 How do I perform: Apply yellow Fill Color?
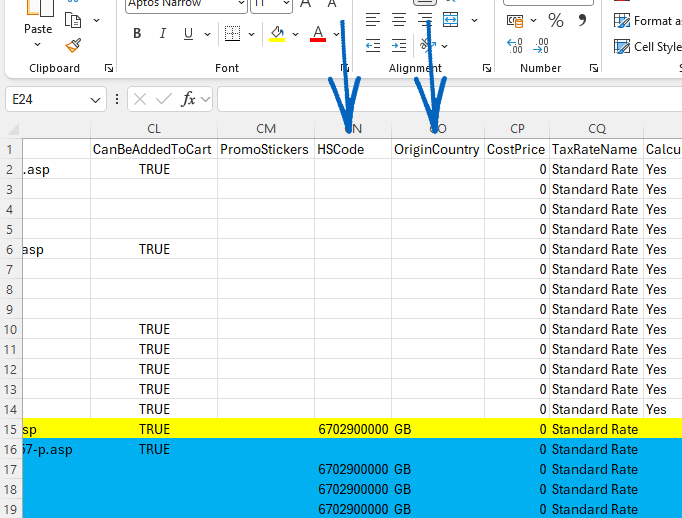[277, 33]
